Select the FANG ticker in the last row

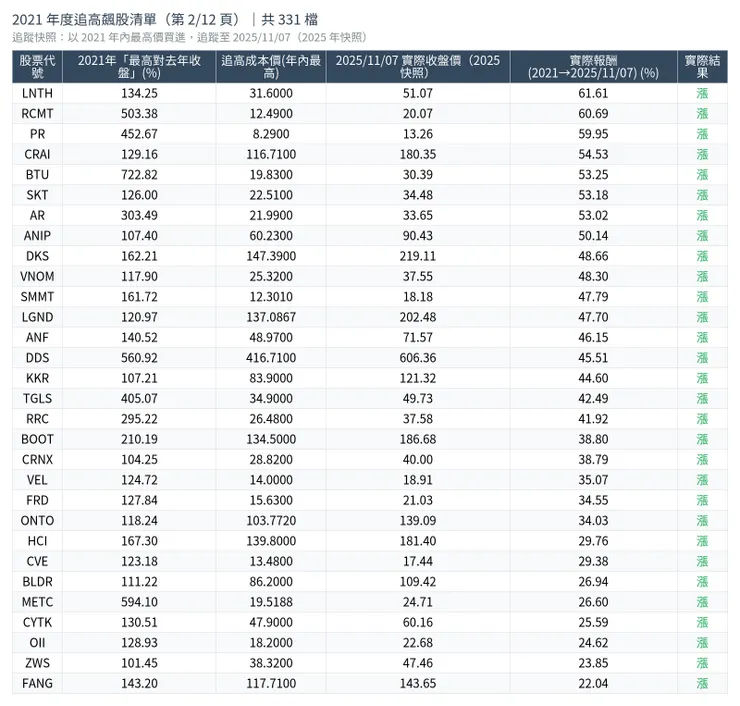point(37,684)
